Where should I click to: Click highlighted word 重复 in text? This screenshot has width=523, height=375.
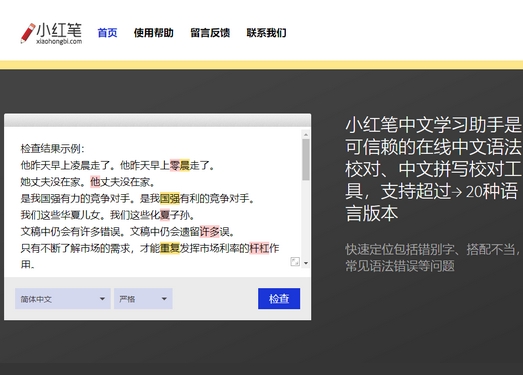point(170,248)
